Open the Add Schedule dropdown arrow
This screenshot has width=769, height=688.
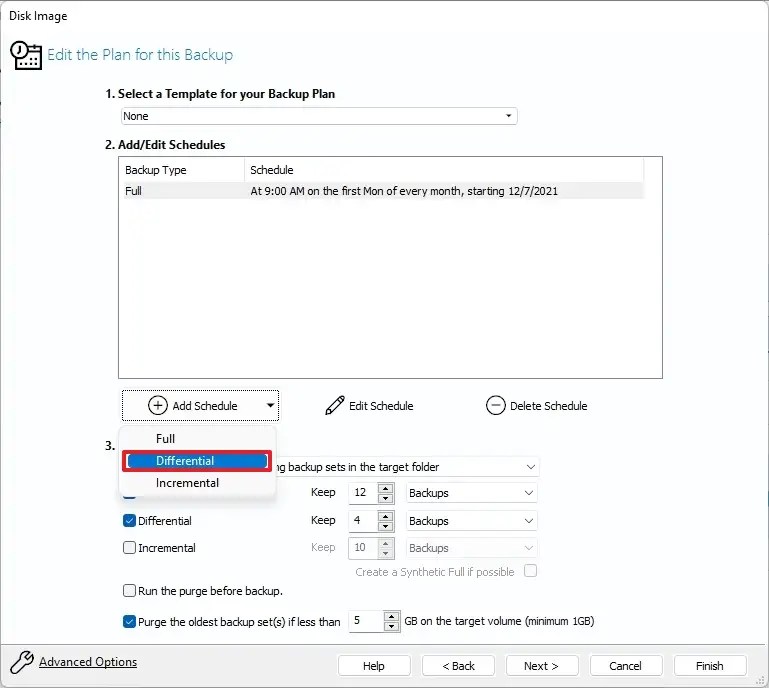(270, 406)
